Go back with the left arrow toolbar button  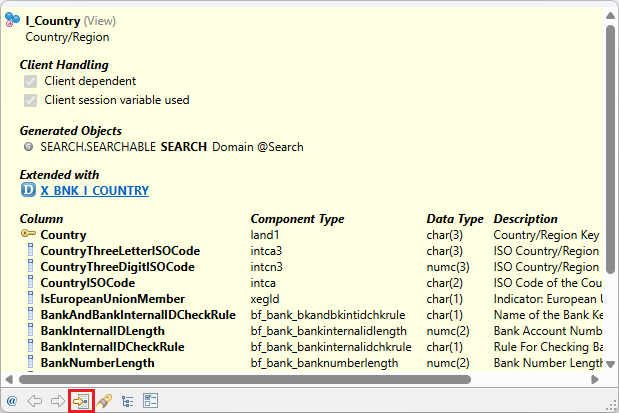(35, 401)
